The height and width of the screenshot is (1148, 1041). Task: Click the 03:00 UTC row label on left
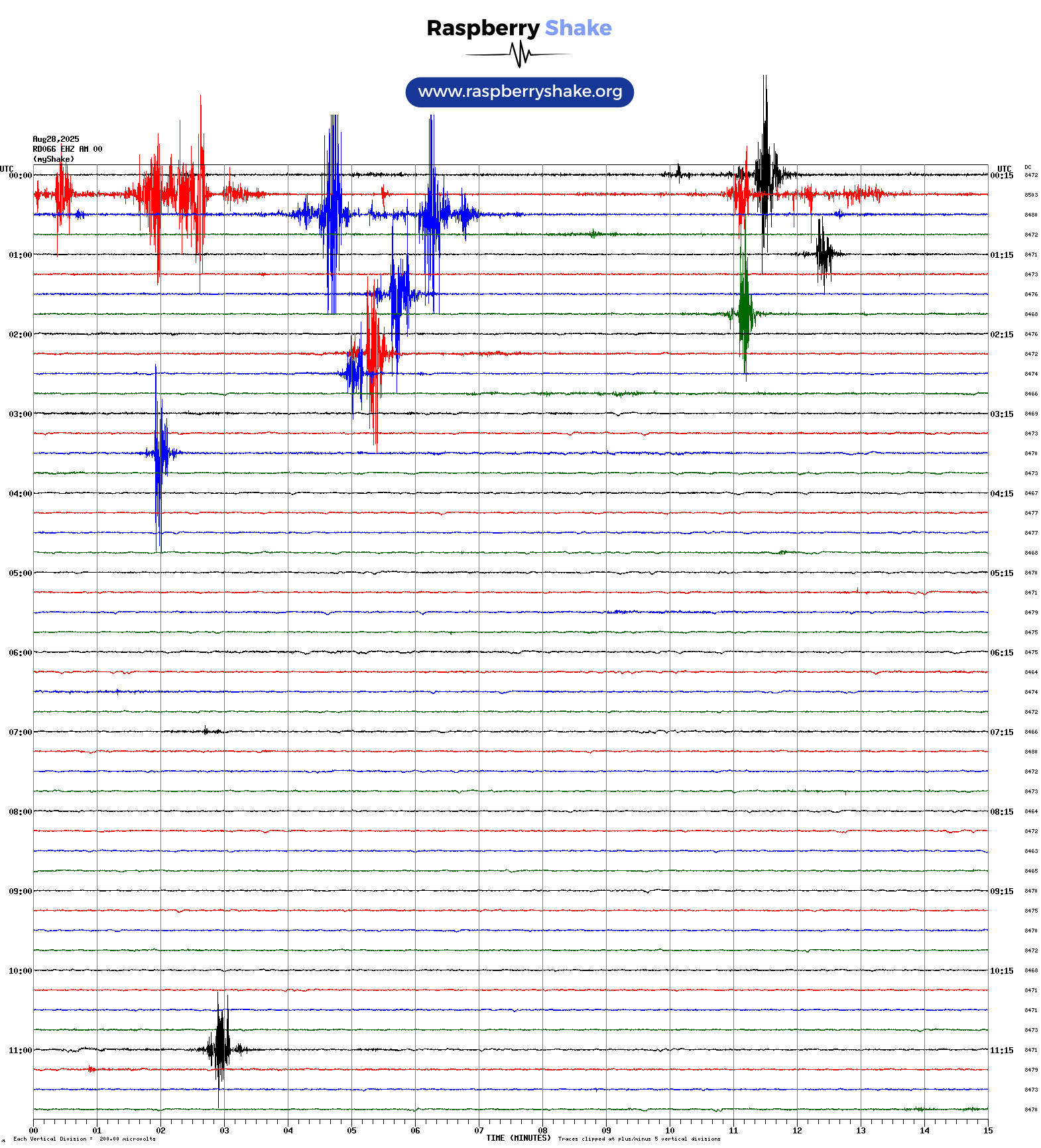(20, 414)
